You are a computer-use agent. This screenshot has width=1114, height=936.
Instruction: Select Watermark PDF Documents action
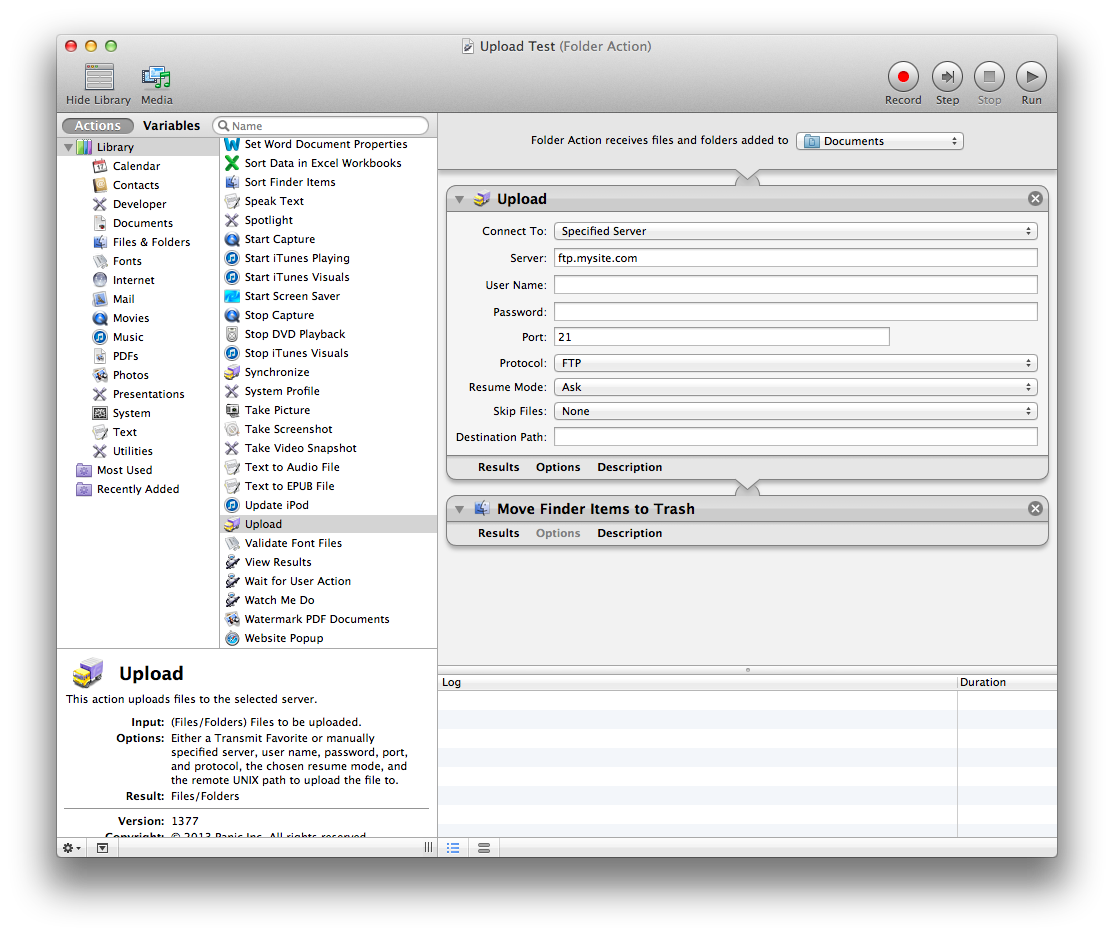[317, 620]
